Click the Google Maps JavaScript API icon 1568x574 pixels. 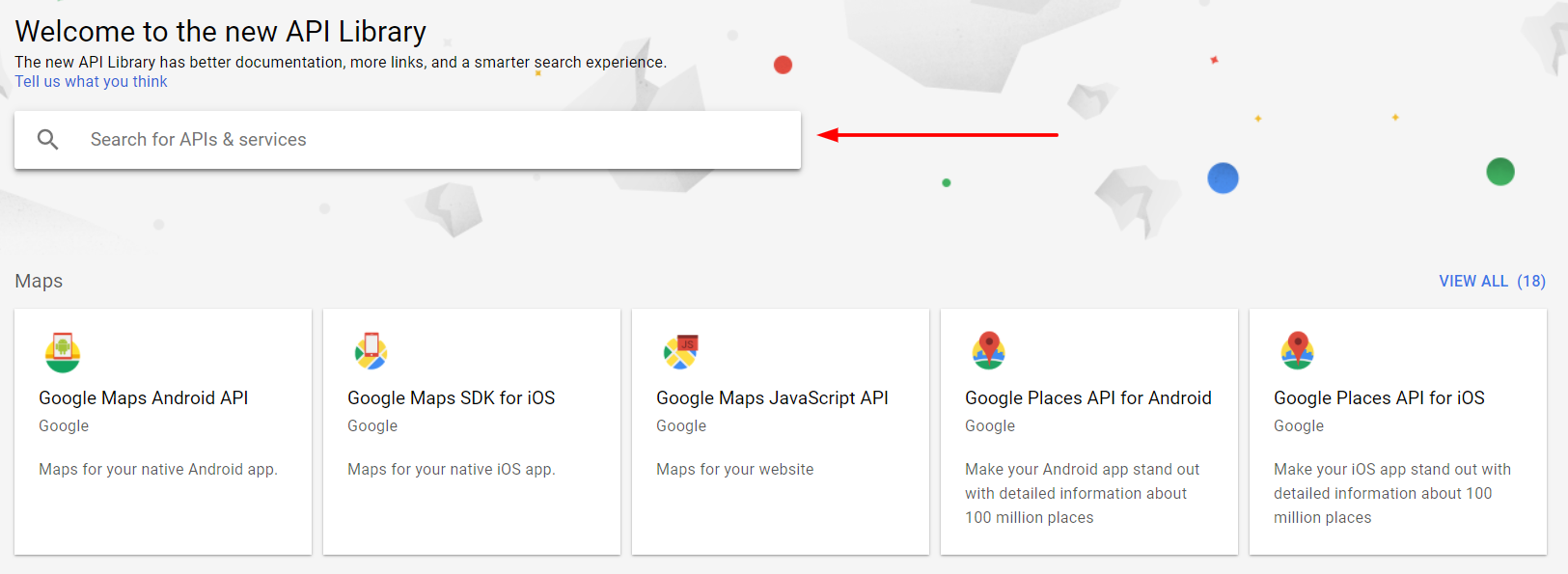(680, 352)
